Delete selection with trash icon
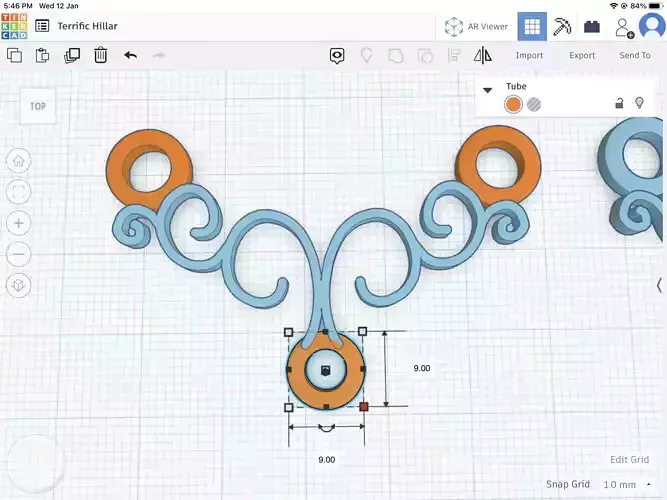Viewport: 667px width, 500px height. click(x=100, y=55)
